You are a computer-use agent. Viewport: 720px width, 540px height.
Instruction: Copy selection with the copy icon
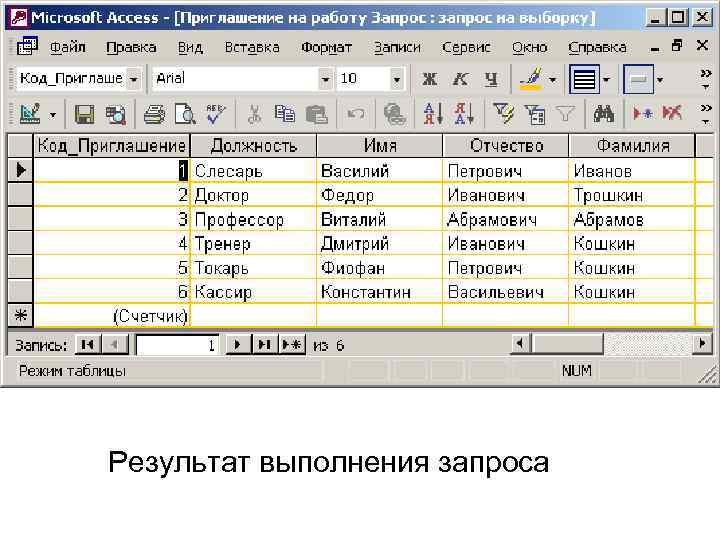pyautogui.click(x=285, y=114)
